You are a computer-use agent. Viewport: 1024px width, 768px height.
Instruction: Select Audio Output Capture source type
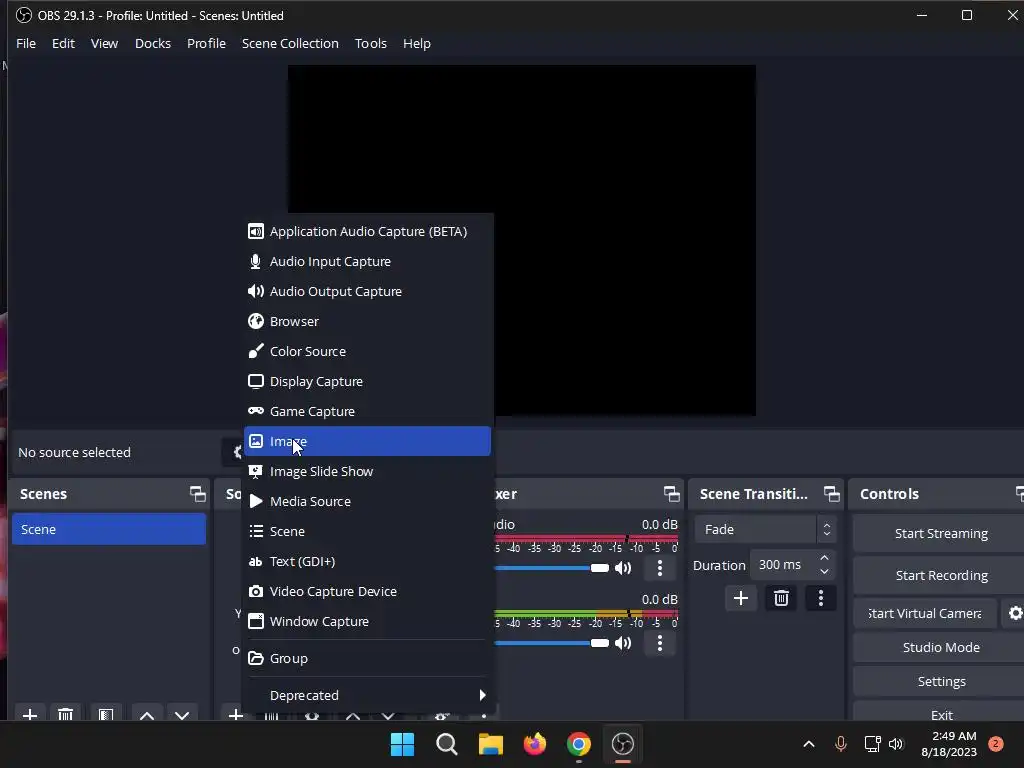367,291
